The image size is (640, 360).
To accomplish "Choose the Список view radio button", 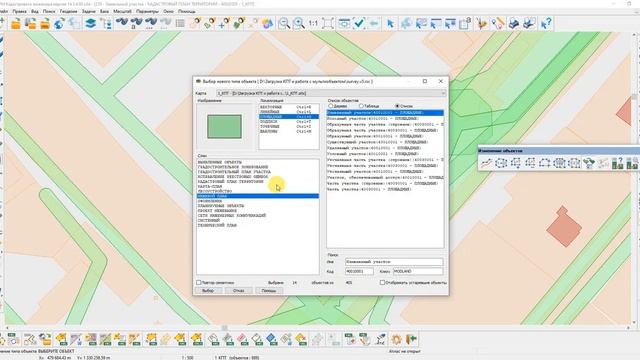I will click(397, 106).
